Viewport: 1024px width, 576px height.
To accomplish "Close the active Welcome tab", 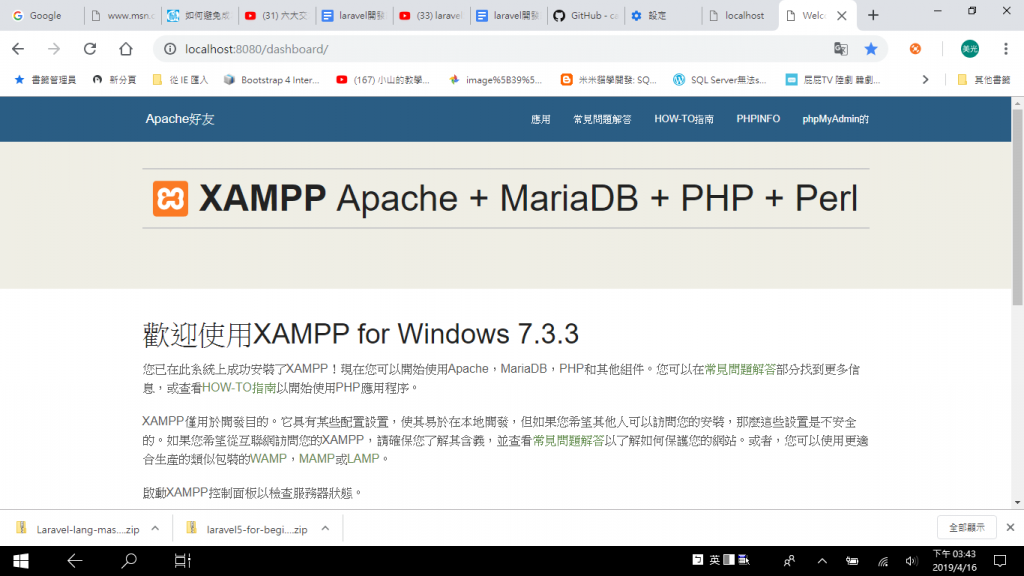I will coord(842,16).
